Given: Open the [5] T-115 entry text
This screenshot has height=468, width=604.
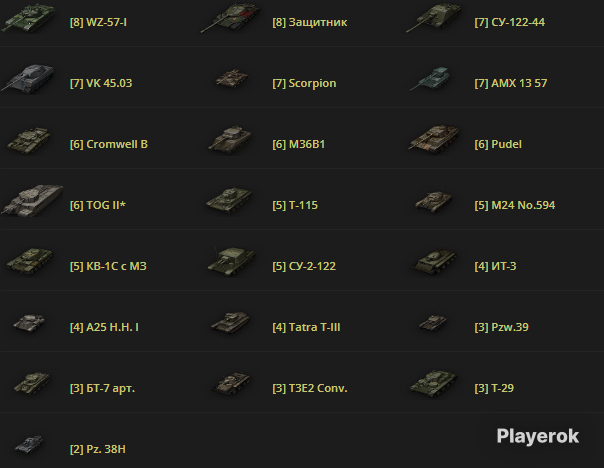Looking at the screenshot, I should 295,205.
